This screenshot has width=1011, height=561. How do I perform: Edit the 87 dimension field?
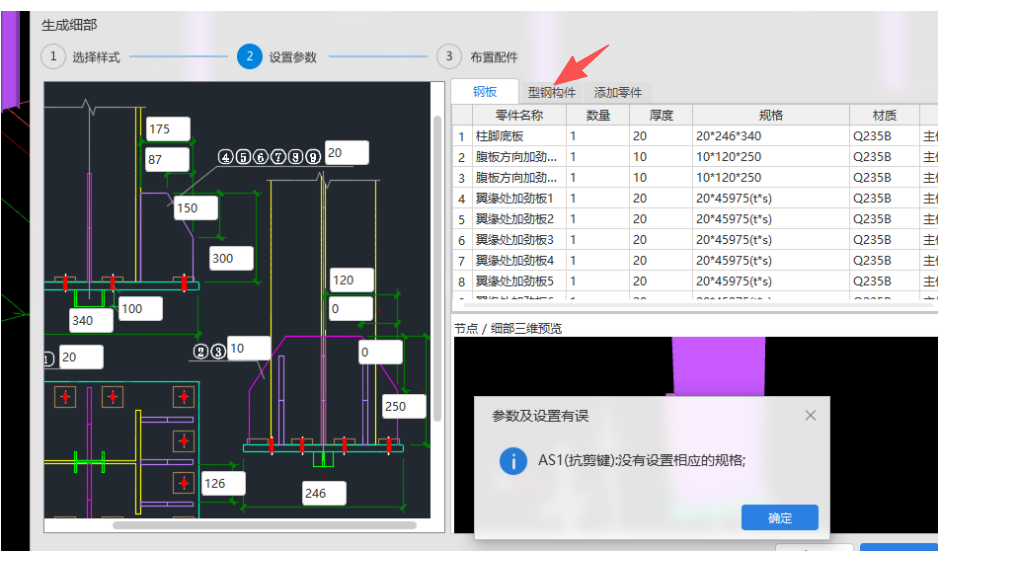tap(167, 159)
